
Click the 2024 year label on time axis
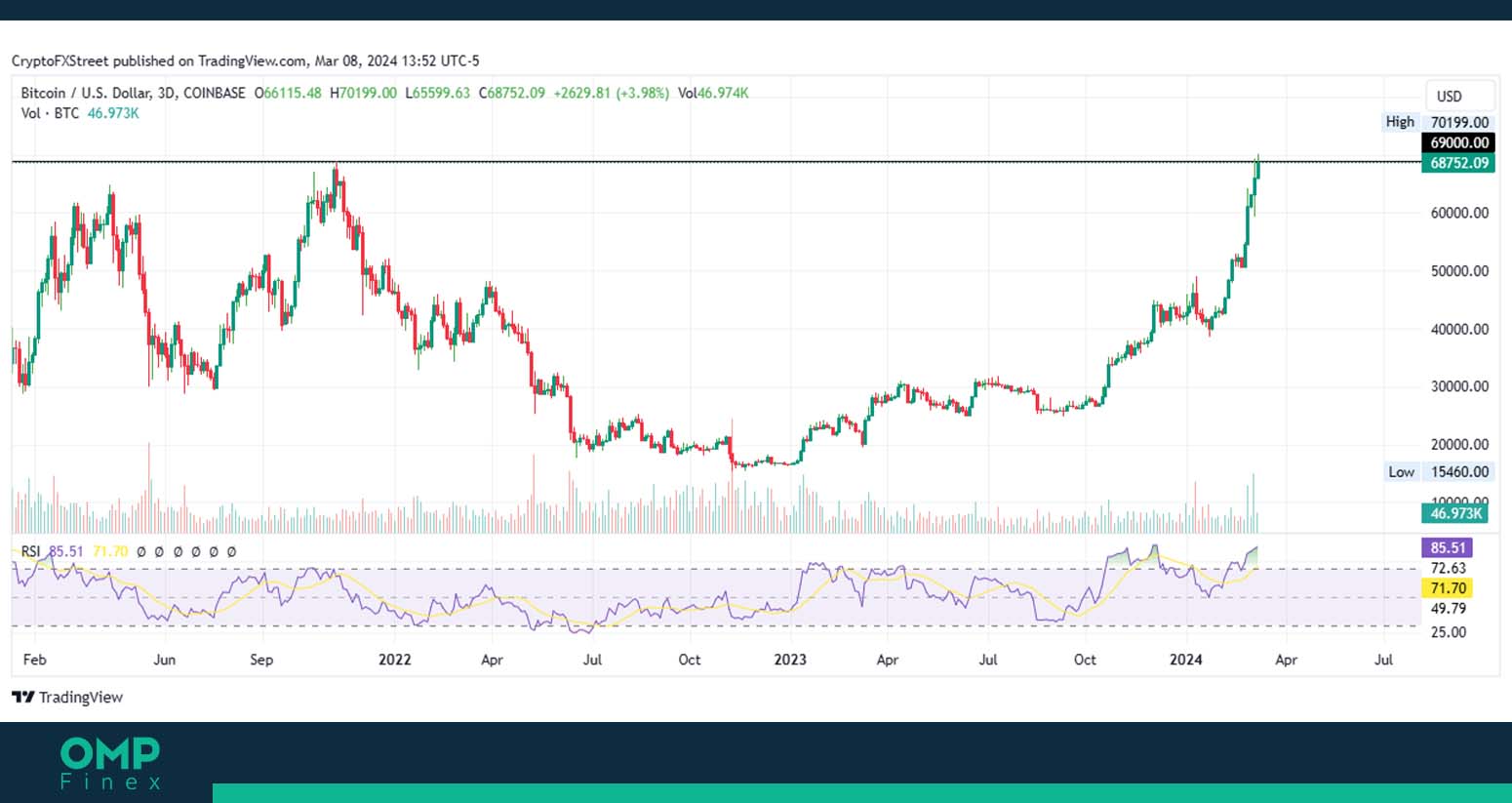point(1185,660)
